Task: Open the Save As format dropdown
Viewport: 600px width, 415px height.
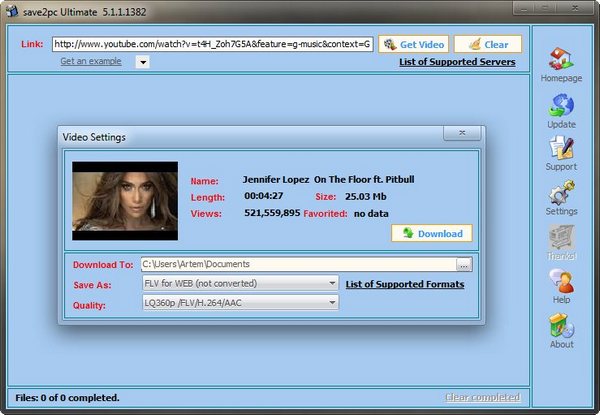Action: (240, 284)
